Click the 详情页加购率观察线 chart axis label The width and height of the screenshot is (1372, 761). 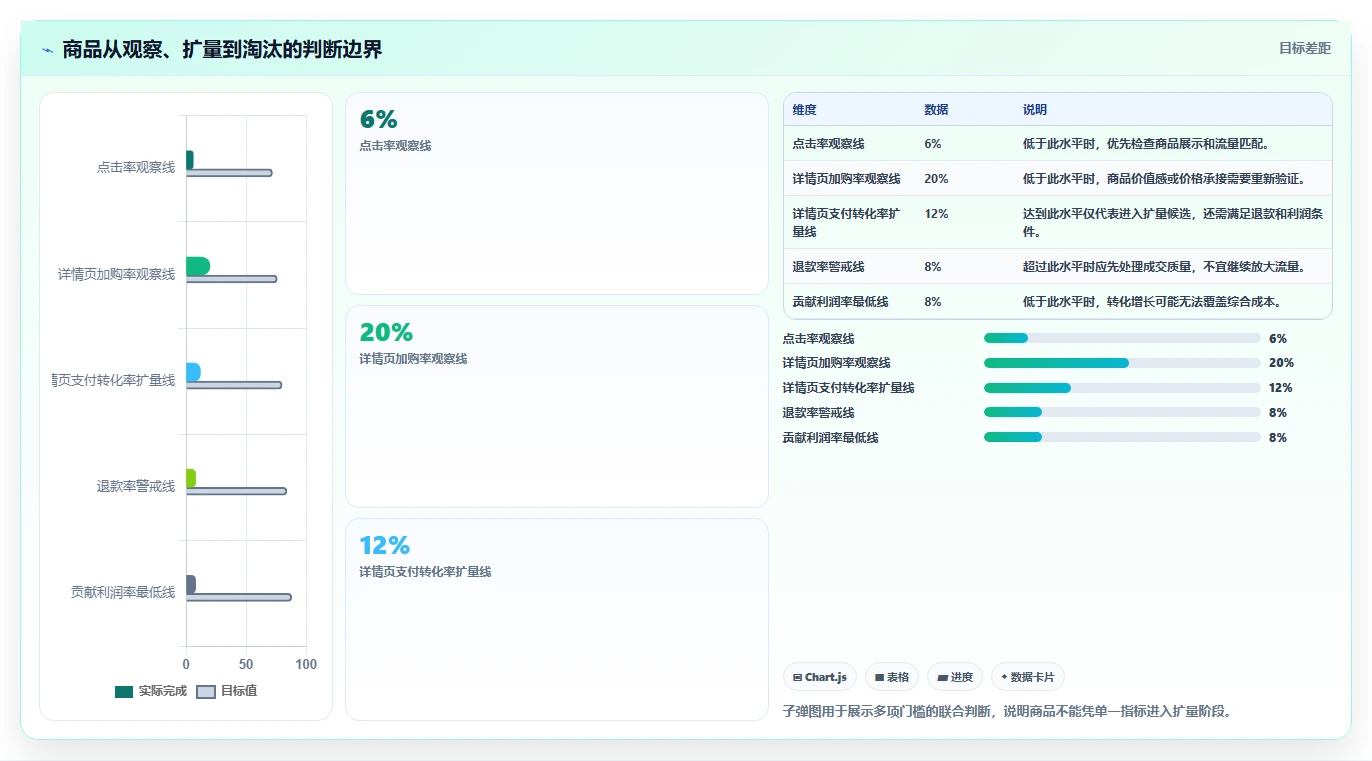pyautogui.click(x=117, y=274)
